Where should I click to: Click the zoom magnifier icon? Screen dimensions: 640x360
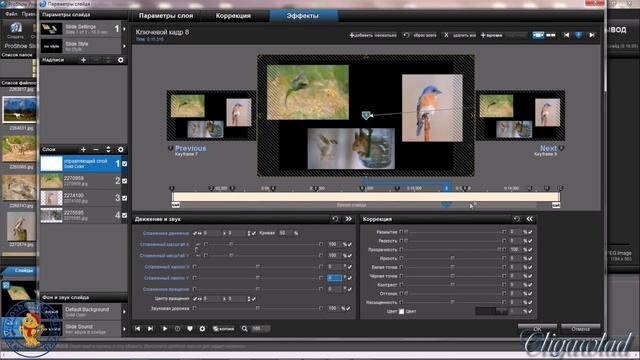244,329
